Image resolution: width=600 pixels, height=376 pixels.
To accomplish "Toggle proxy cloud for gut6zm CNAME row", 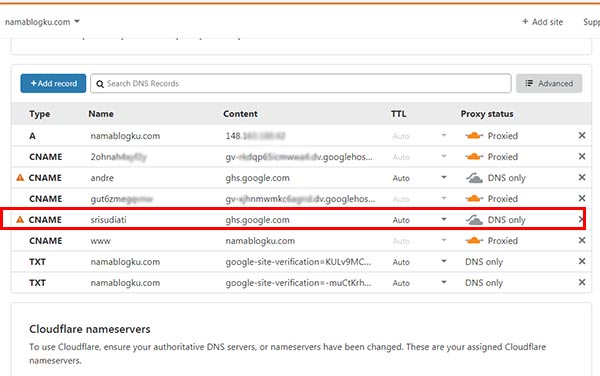I will 474,199.
